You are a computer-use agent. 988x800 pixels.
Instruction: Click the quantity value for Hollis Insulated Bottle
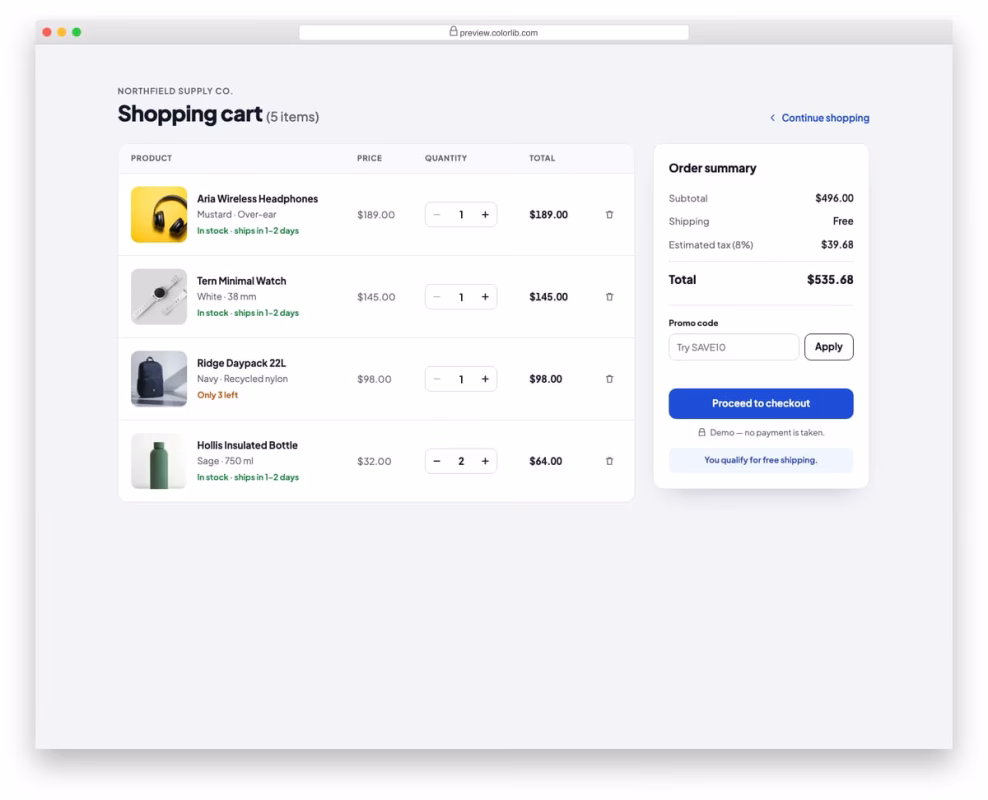[x=461, y=461]
